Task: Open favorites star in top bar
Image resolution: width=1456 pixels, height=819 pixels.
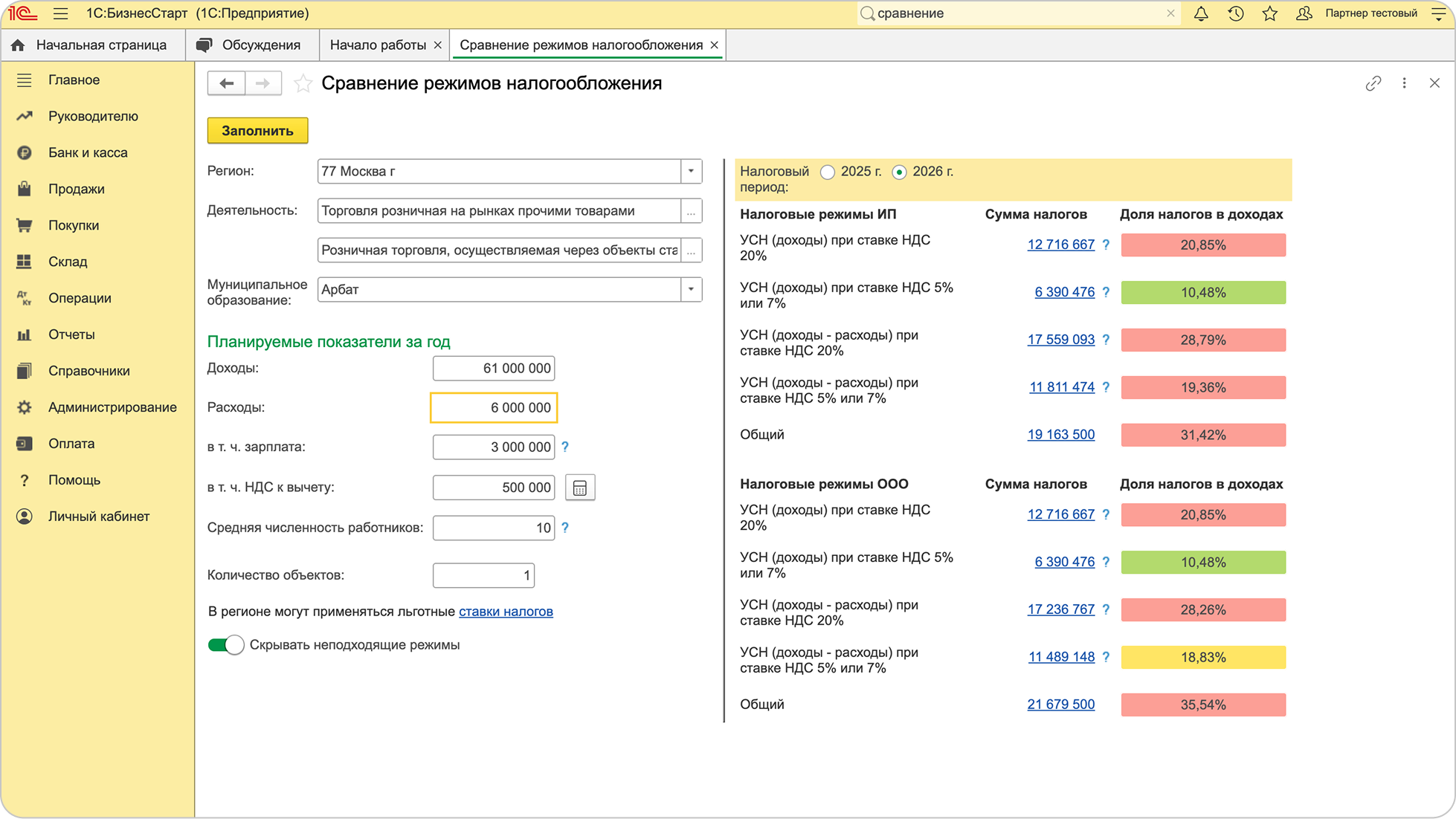Action: (1270, 13)
